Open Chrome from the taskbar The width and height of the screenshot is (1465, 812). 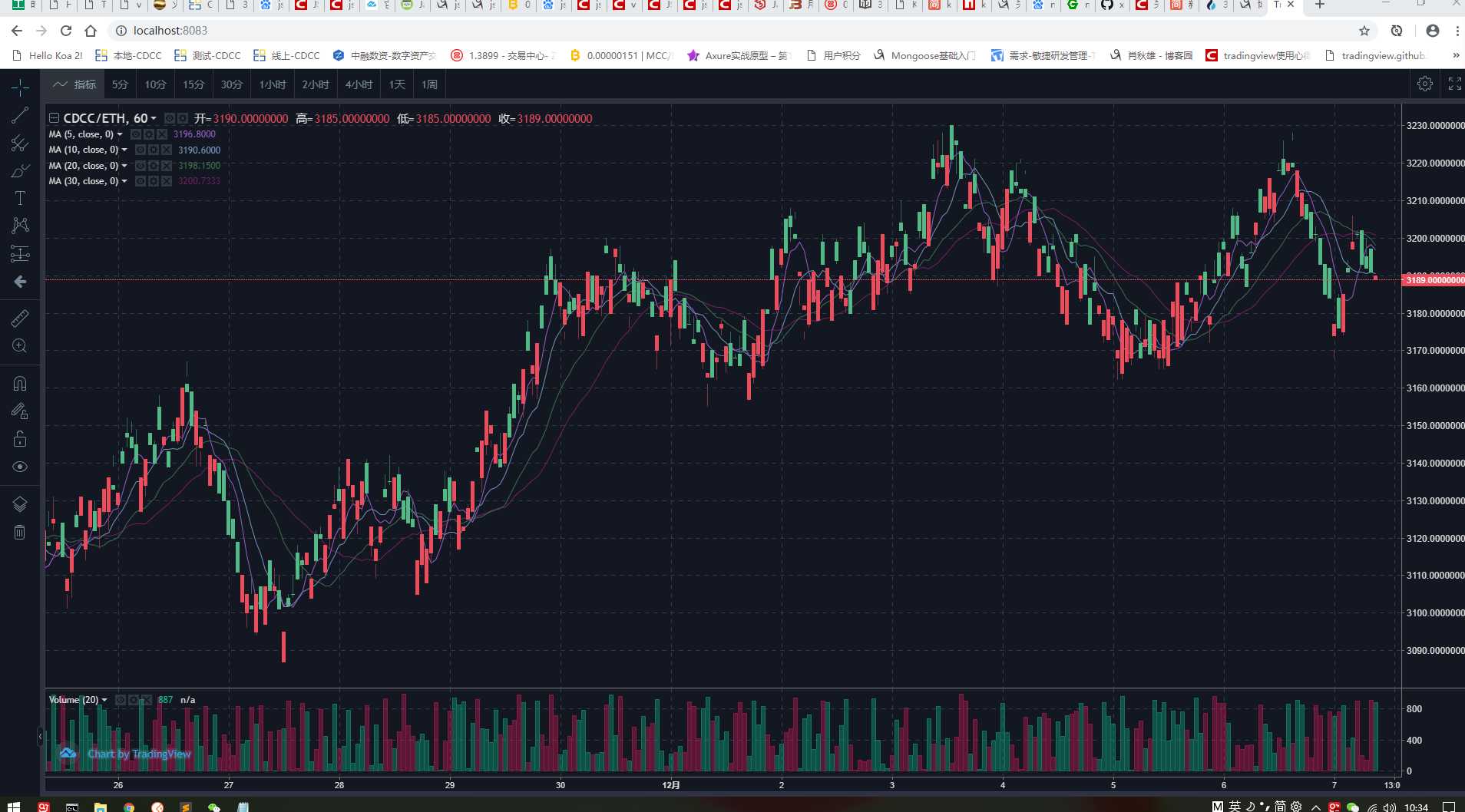pos(129,807)
